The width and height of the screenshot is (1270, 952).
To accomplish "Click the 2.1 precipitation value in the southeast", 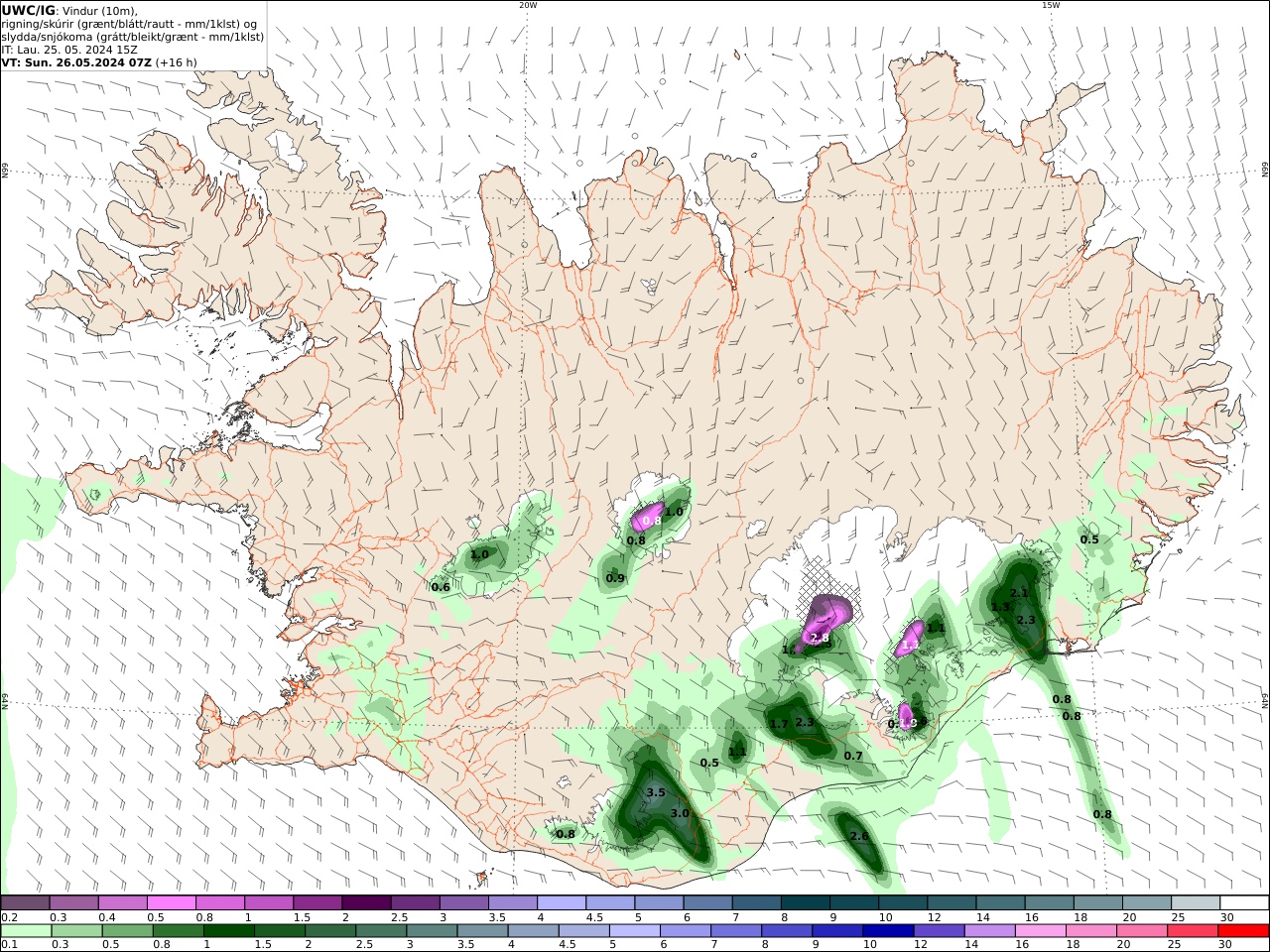I will pyautogui.click(x=1019, y=593).
